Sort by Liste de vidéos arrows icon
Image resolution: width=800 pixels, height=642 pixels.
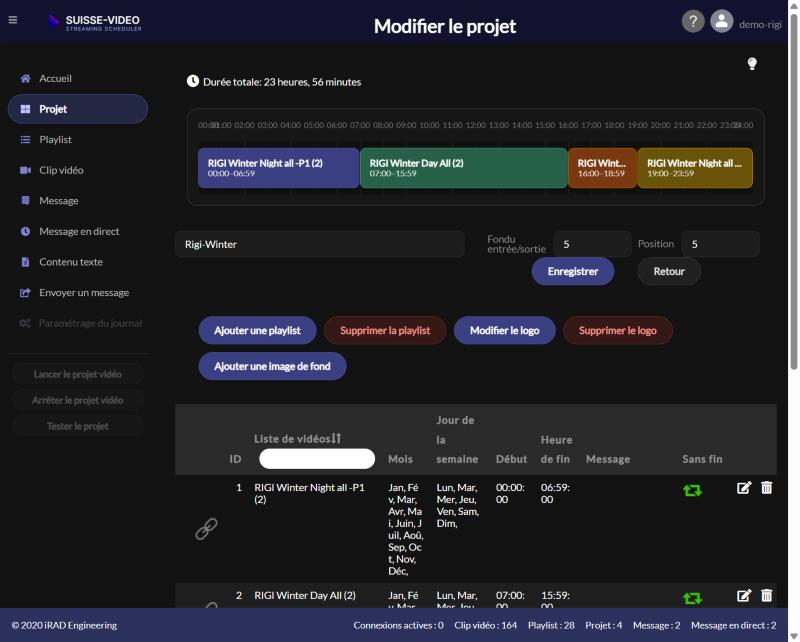(x=336, y=438)
